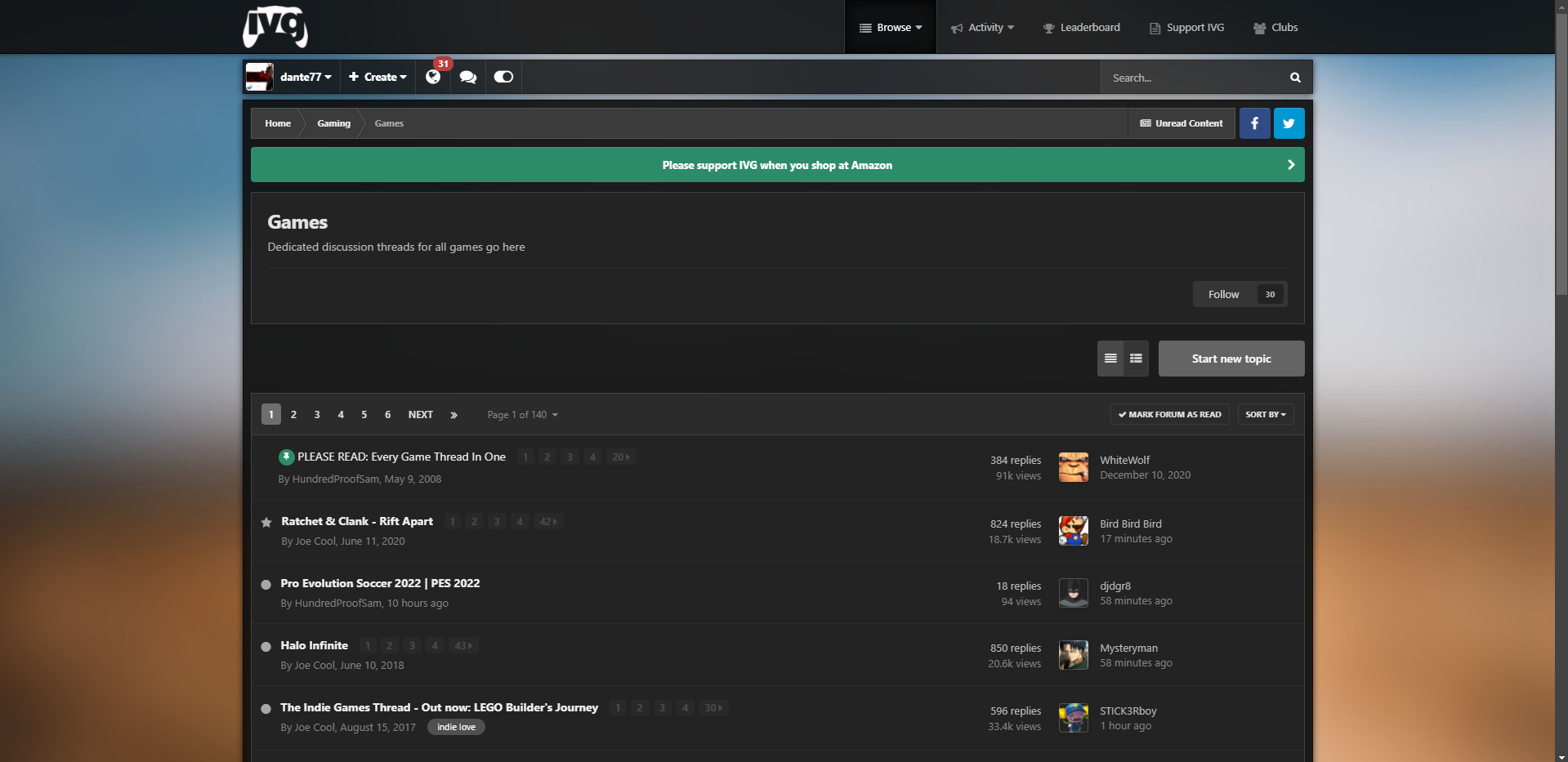Switch to condensed list view icon

pos(1110,359)
